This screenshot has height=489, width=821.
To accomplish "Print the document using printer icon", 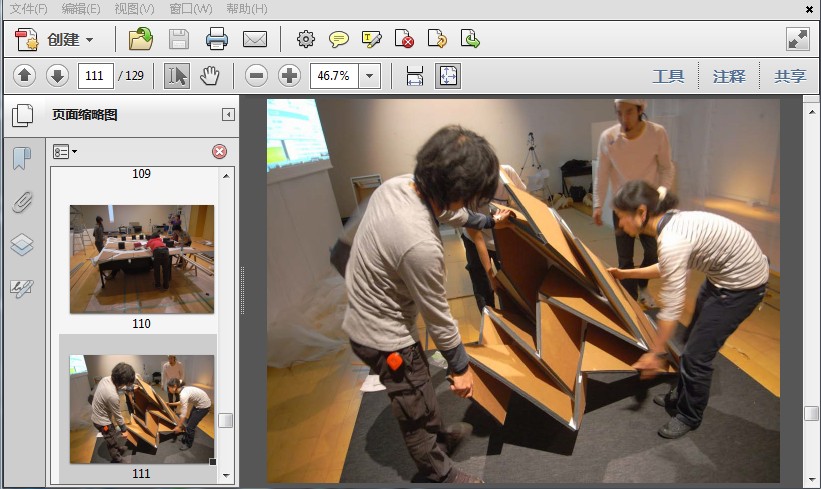I will coord(217,39).
